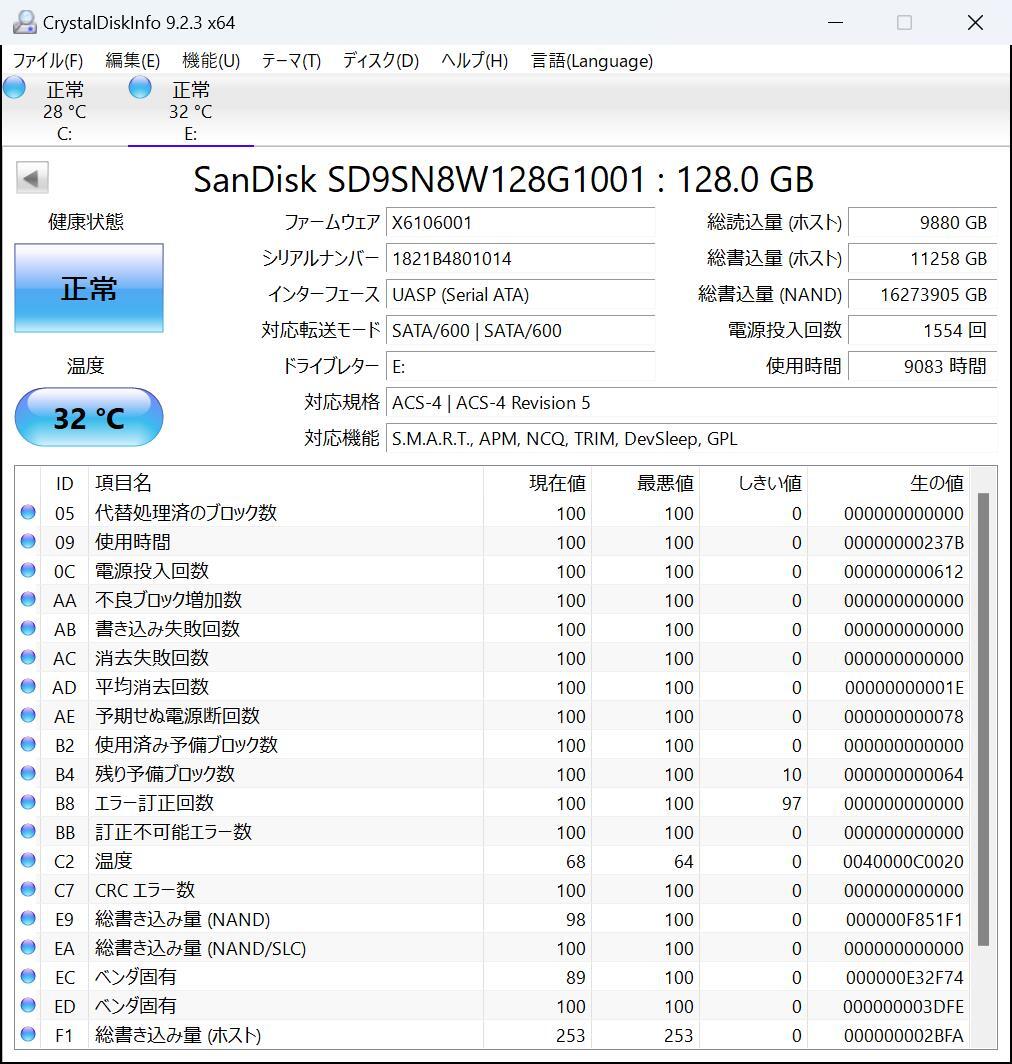Screen dimensions: 1012x1064
Task: Click the serial number field 1821B4801014
Action: tap(520, 259)
